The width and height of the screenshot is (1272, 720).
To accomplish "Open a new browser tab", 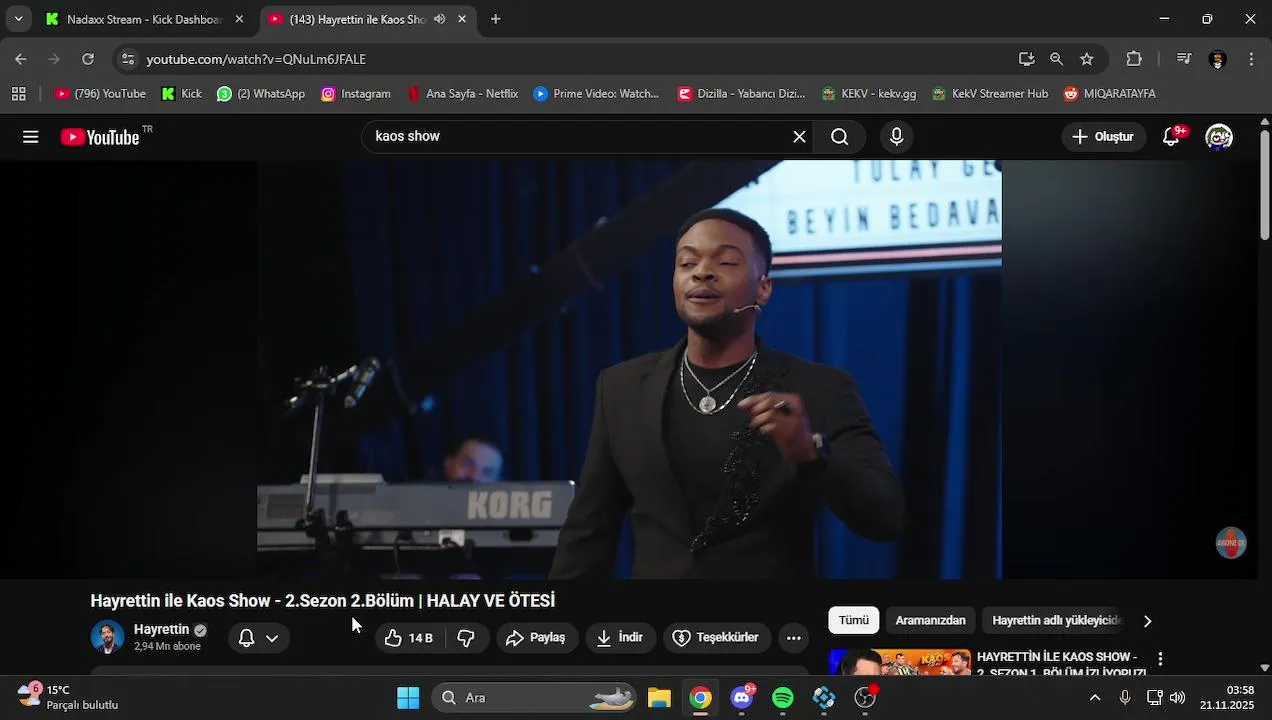I will pos(495,19).
